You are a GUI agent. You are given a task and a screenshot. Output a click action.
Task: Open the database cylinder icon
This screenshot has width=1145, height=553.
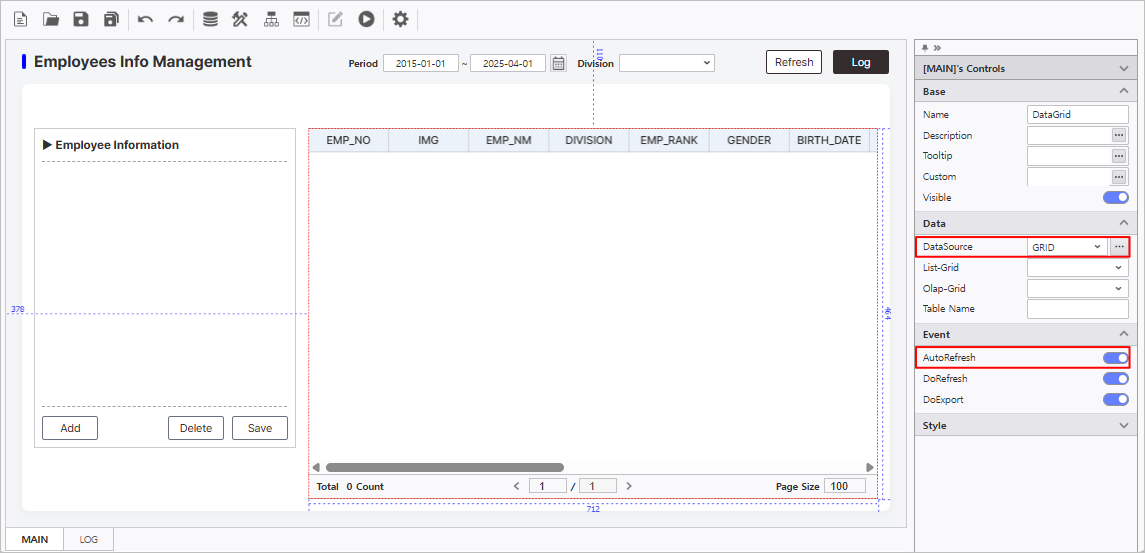click(x=210, y=20)
